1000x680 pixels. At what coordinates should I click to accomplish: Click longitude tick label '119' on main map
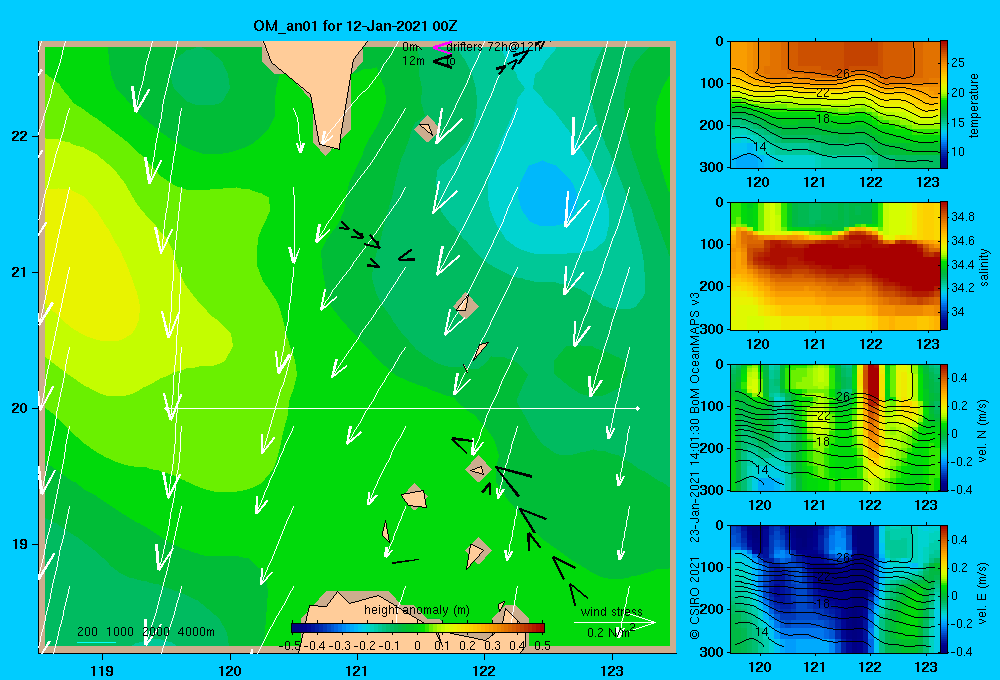click(x=103, y=670)
